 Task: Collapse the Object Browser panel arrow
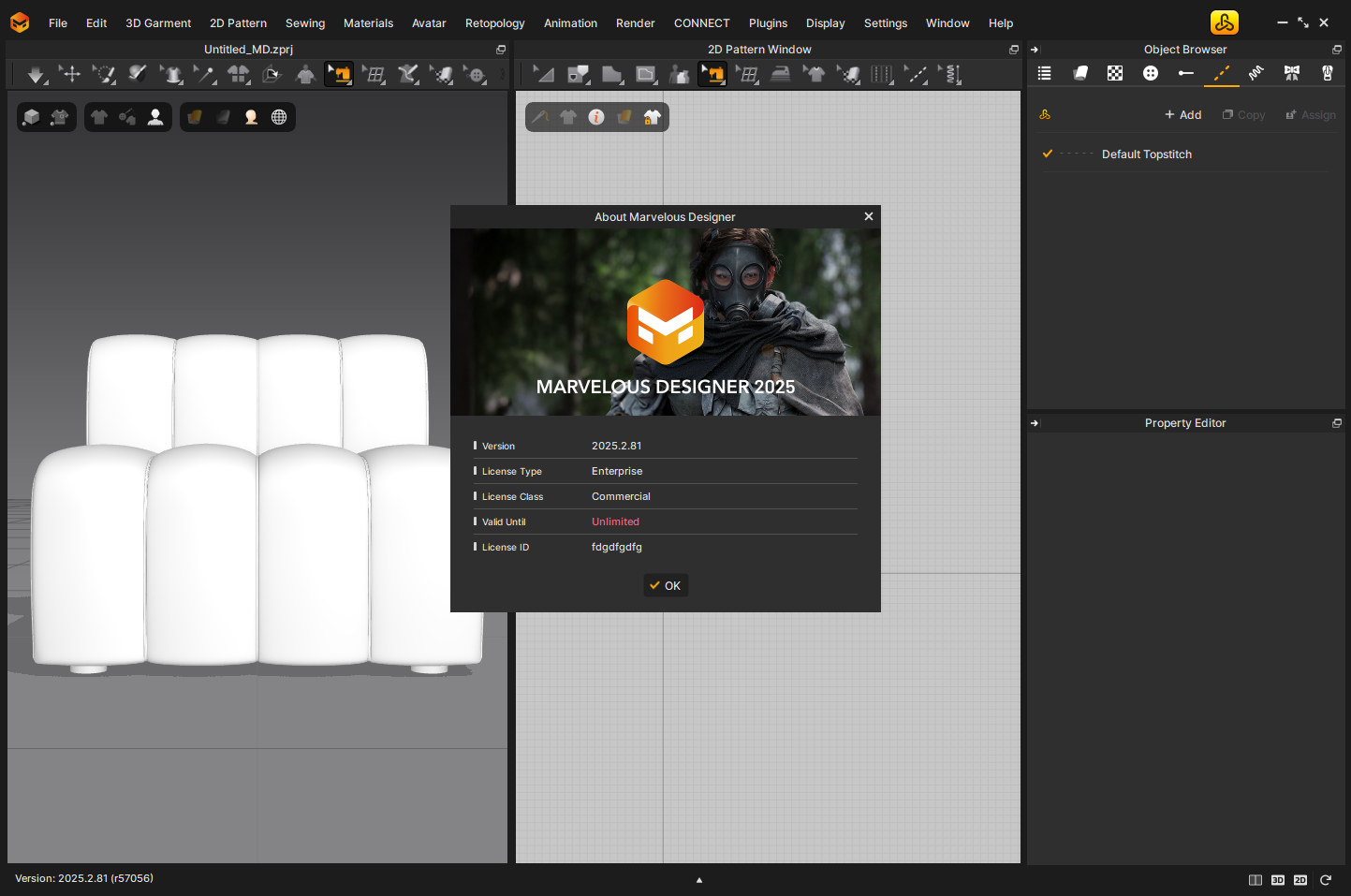click(1035, 50)
